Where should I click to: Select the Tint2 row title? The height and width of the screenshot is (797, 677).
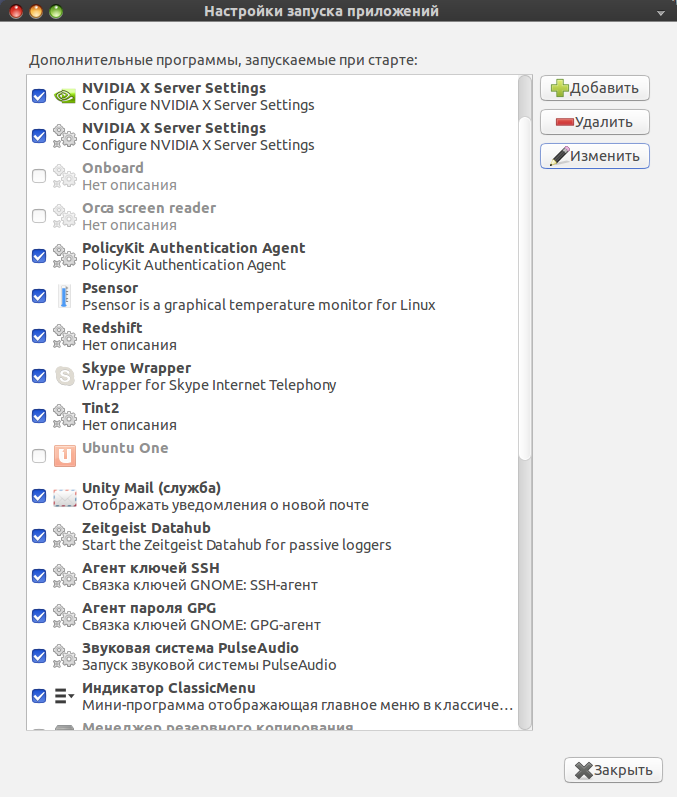101,408
